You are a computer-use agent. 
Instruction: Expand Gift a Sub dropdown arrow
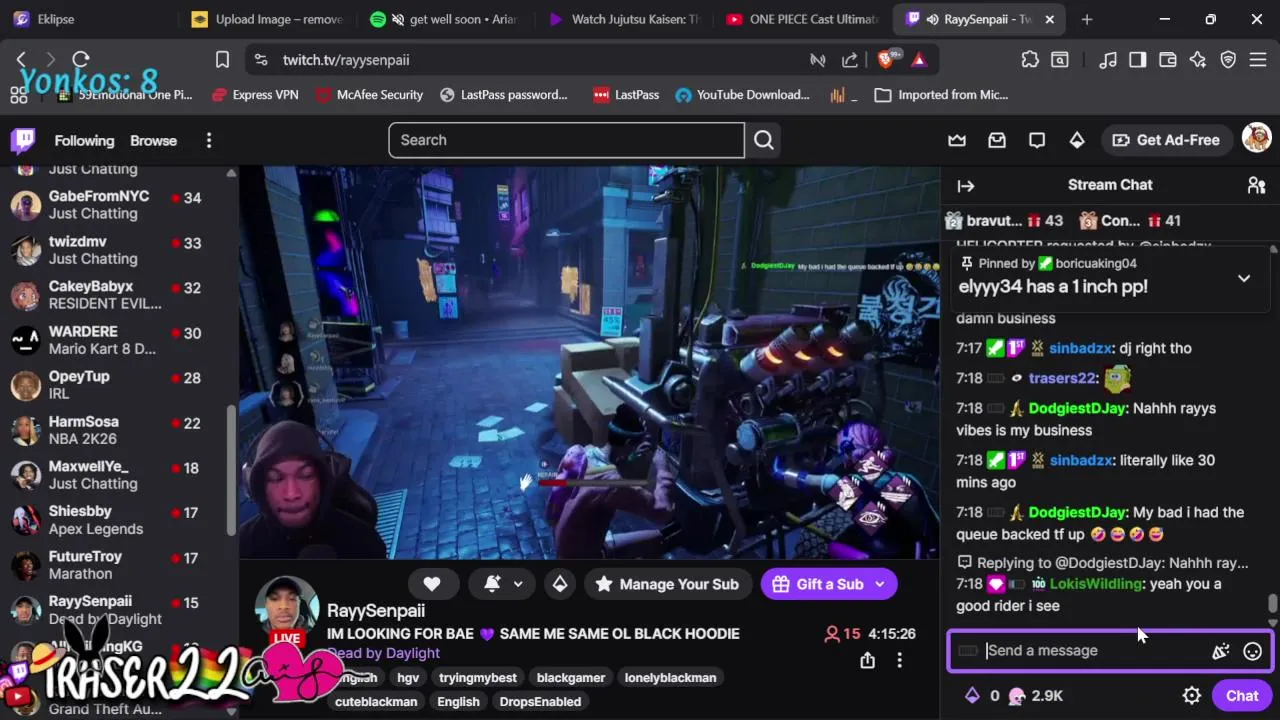click(880, 584)
